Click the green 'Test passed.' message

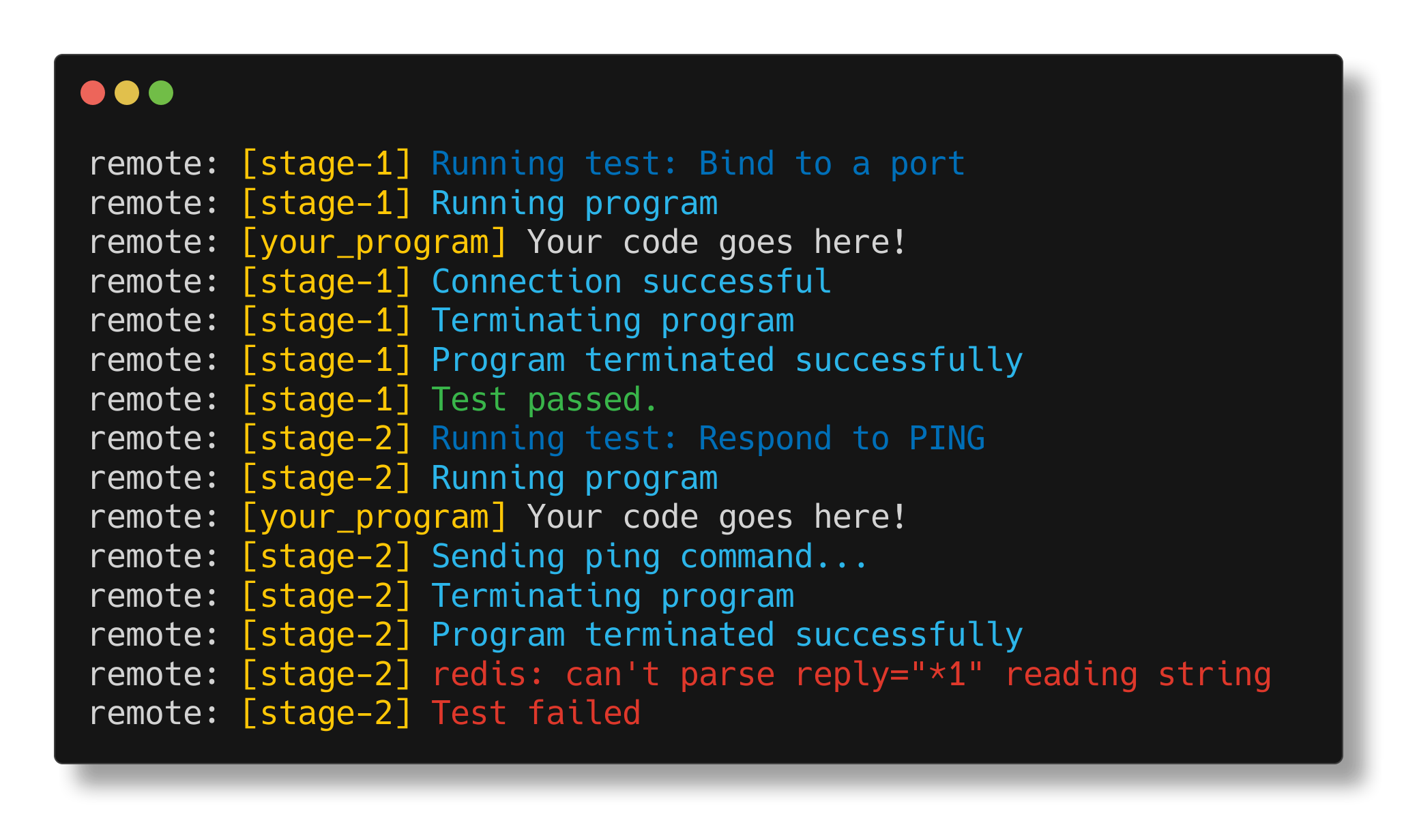pyautogui.click(x=544, y=400)
